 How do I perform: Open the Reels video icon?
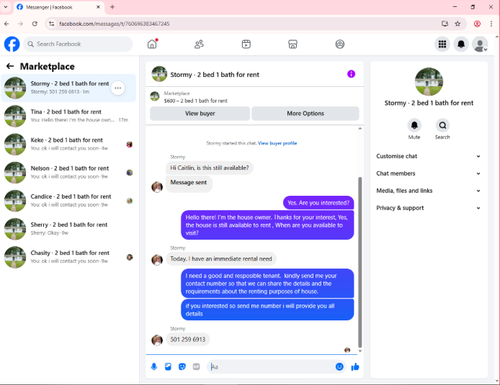pos(246,44)
